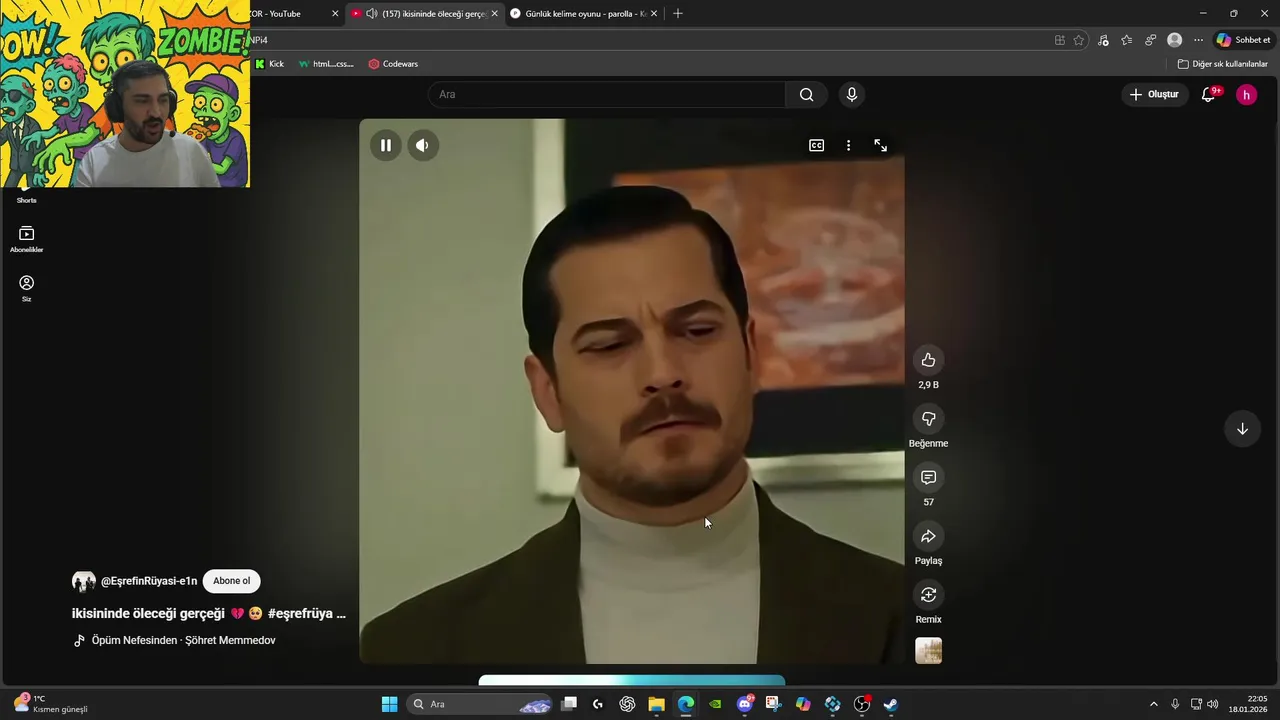Screen dimensions: 1280x720
Task: Share the video with Paylaş
Action: [928, 537]
